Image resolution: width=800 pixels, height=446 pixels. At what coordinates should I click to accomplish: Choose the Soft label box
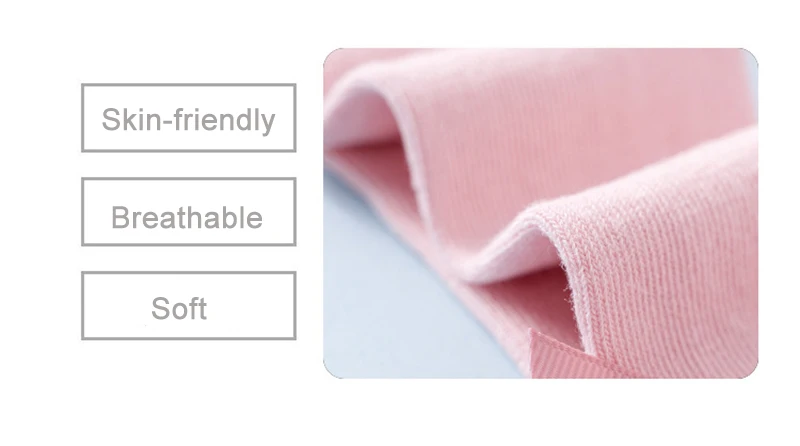coord(188,306)
